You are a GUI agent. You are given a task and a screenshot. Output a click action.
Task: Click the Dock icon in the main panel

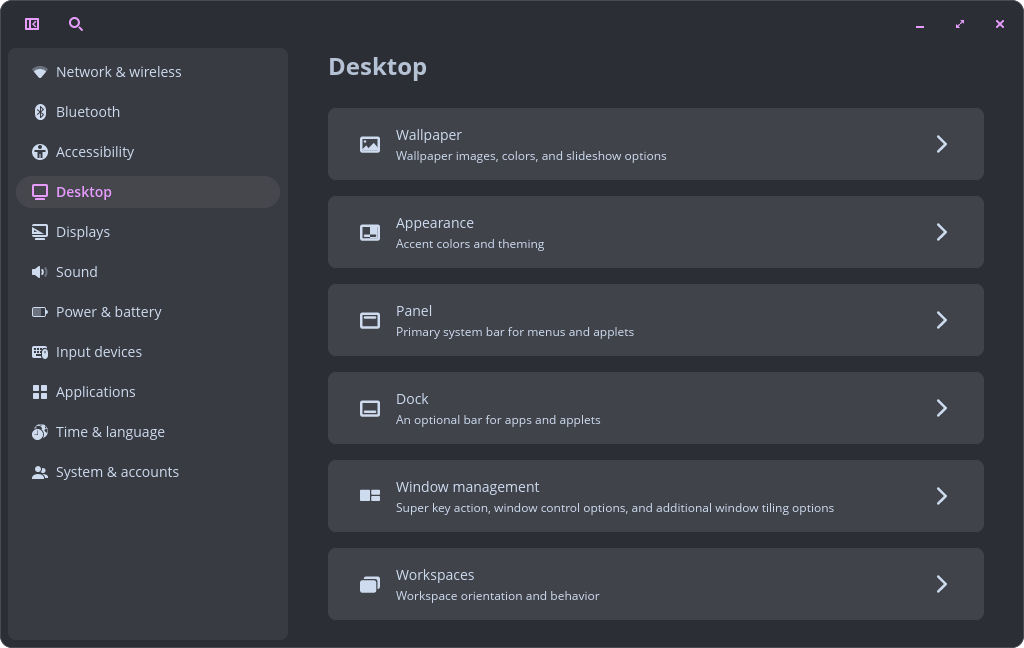369,408
